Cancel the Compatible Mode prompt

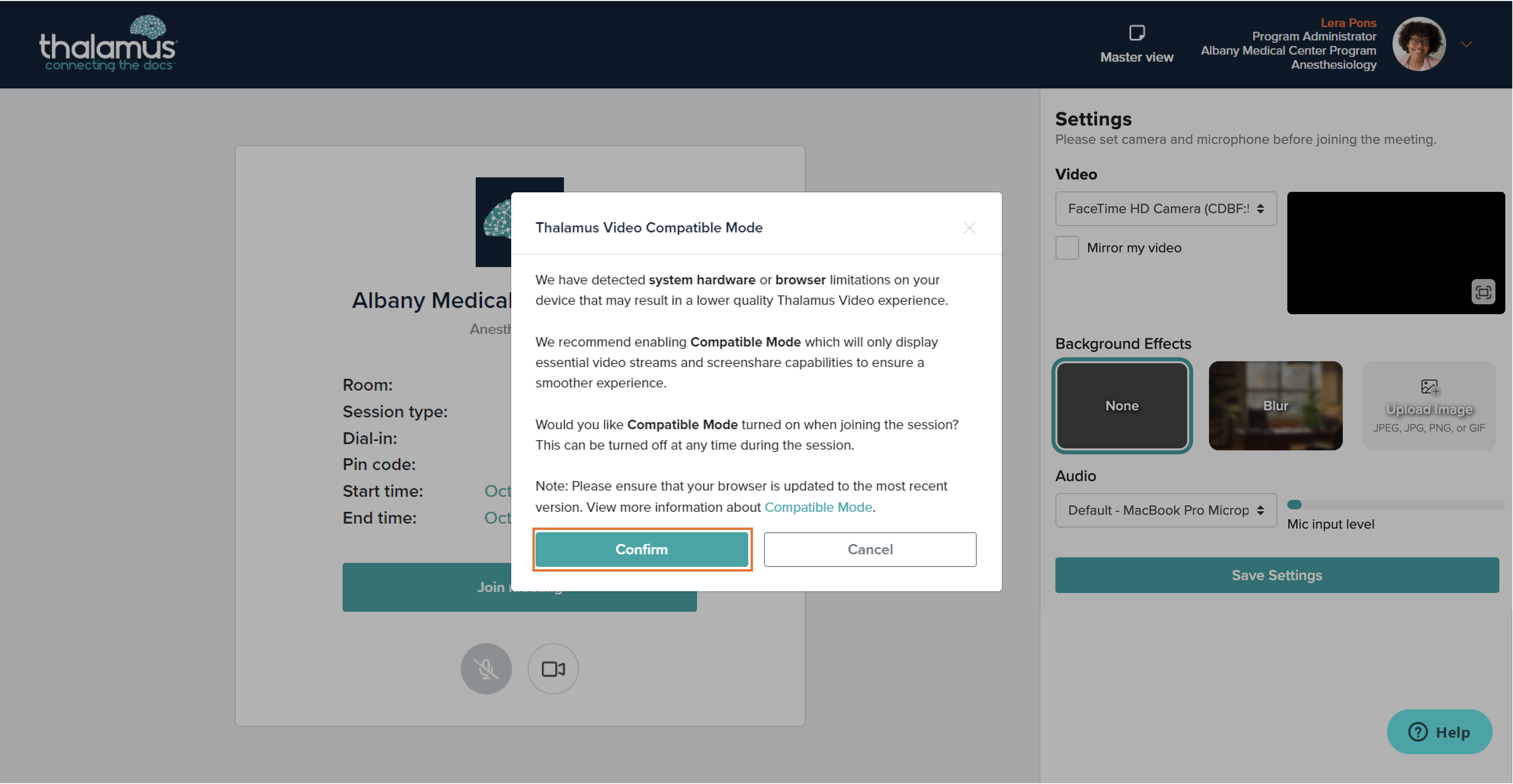870,549
